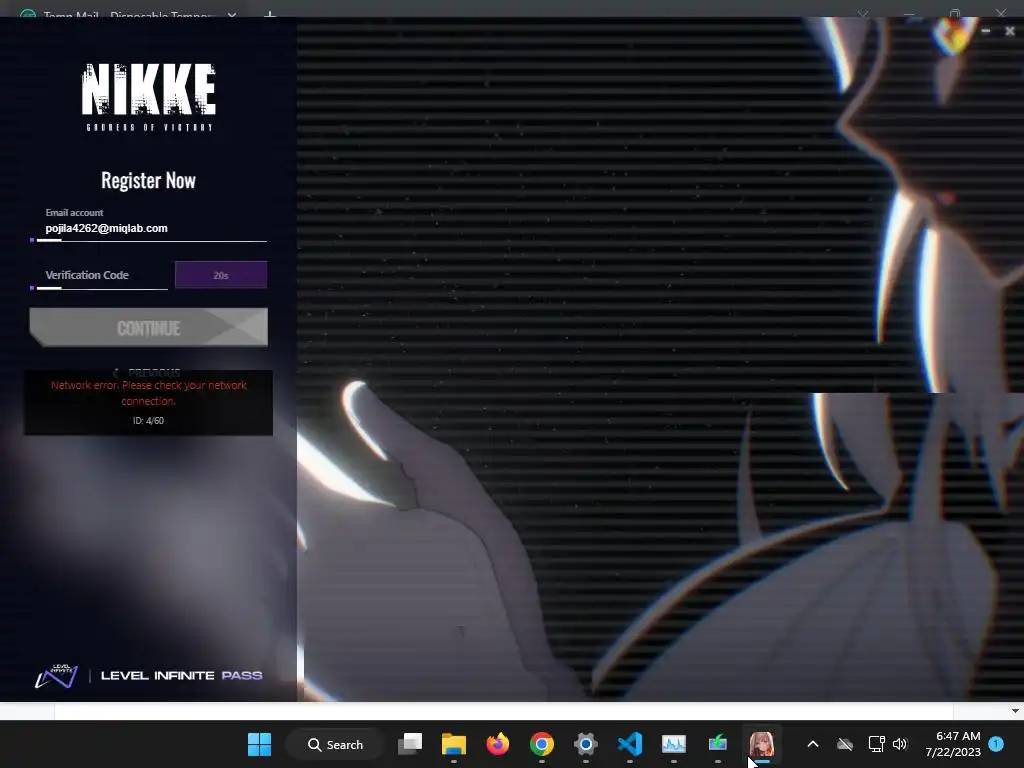Screen dimensions: 1024x768
Task: Open the green-arrow monitor app in taskbar
Action: pyautogui.click(x=718, y=744)
